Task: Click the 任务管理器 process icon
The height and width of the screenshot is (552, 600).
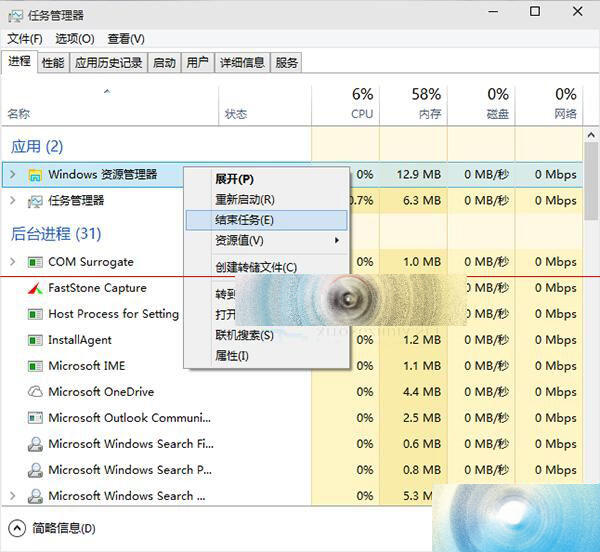Action: point(35,201)
